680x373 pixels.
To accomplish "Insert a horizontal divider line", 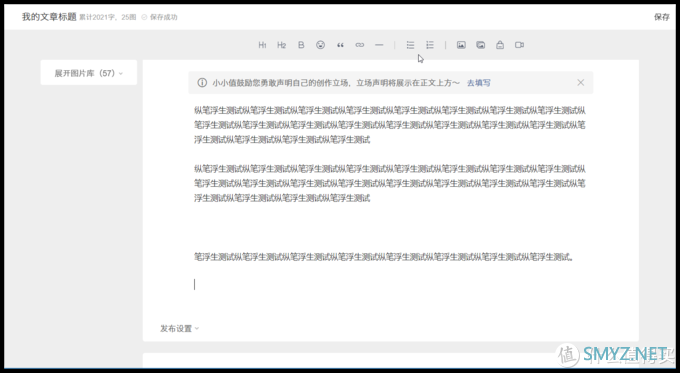I will coord(379,45).
